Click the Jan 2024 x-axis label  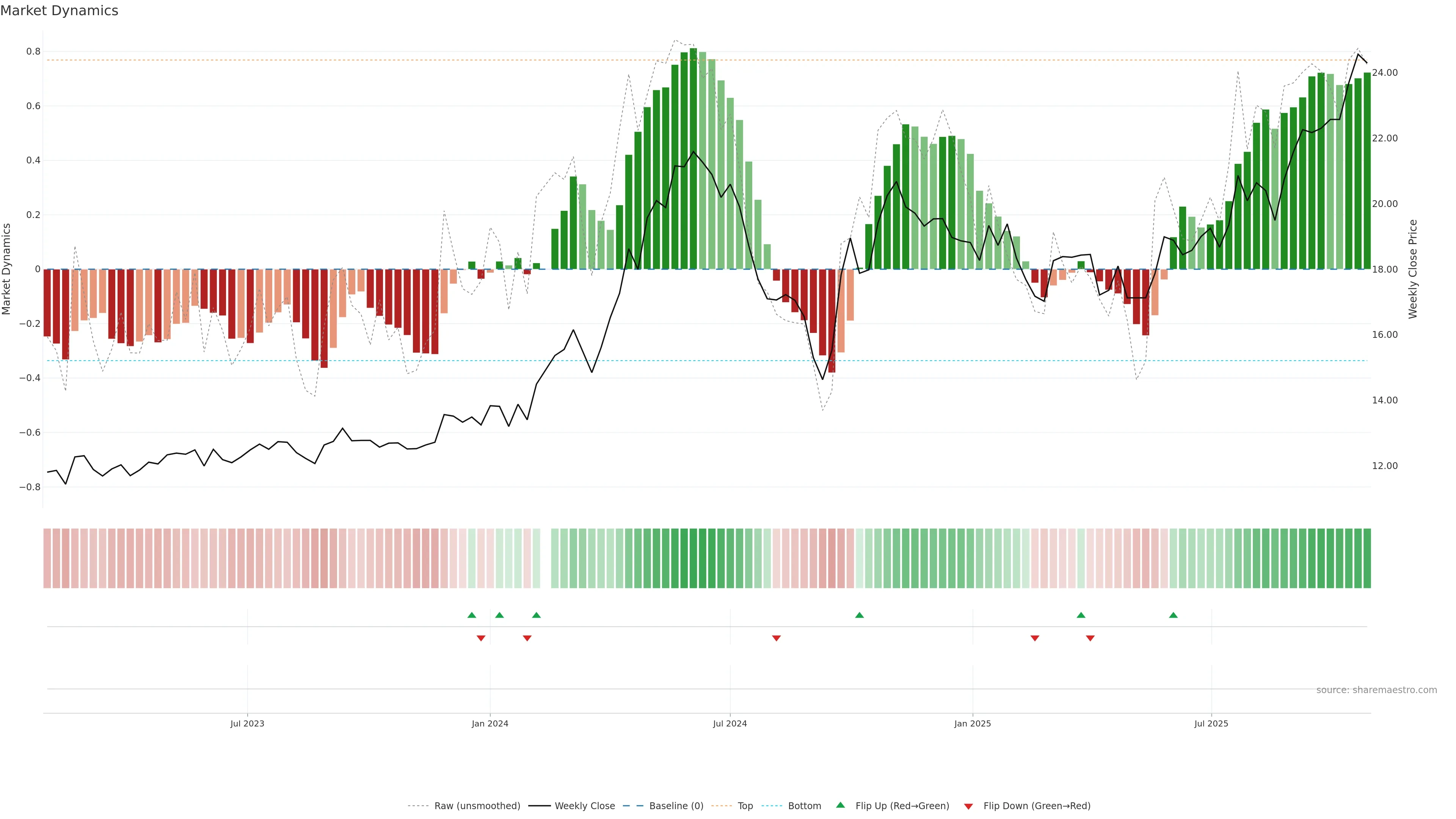tap(490, 723)
